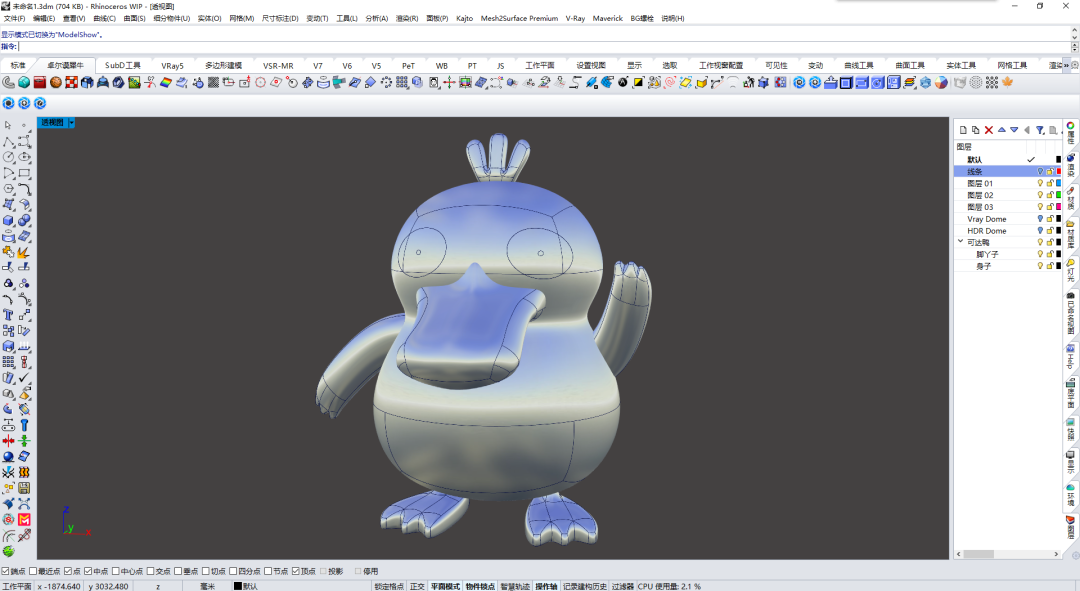This screenshot has height=591, width=1080.
Task: Switch to the VRay5 tab
Action: (x=172, y=65)
